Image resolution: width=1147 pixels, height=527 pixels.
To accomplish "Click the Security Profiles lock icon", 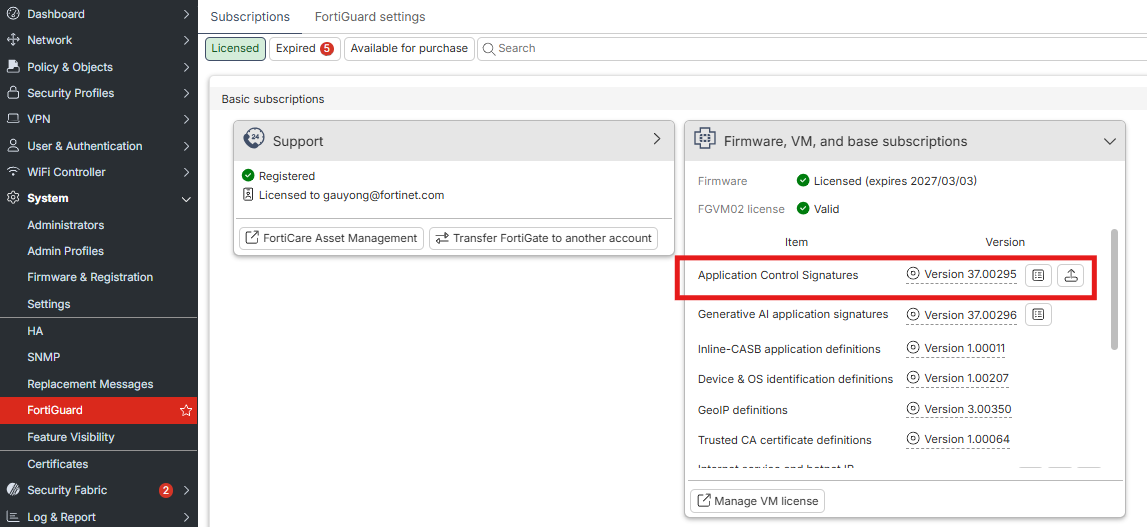I will click(x=12, y=93).
